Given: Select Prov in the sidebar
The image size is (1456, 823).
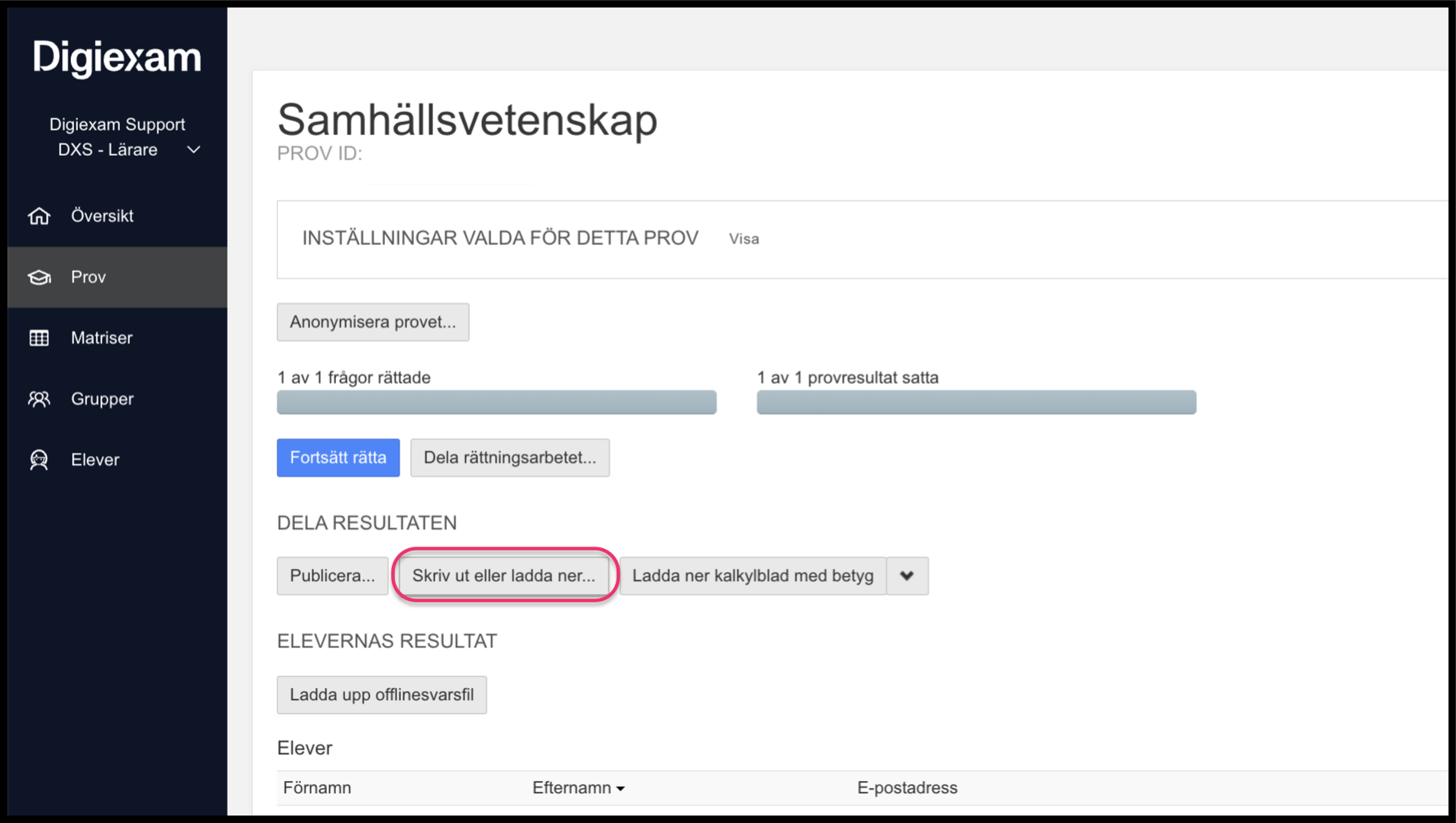Looking at the screenshot, I should pyautogui.click(x=118, y=277).
